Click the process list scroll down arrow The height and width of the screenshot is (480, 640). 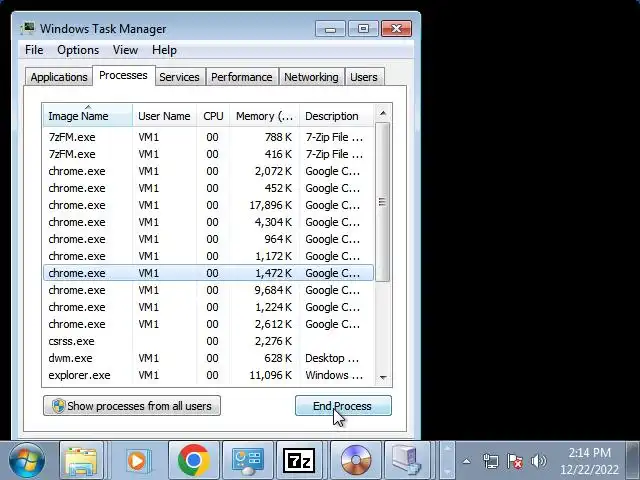coord(383,378)
